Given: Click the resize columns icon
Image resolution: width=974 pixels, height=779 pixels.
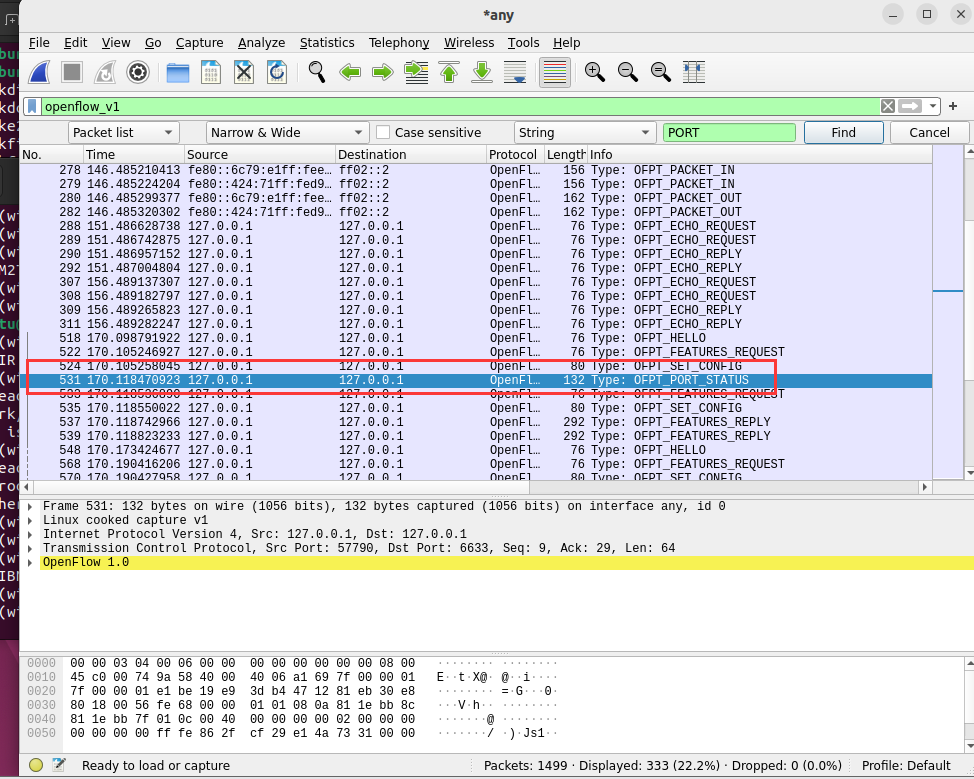Looking at the screenshot, I should [x=693, y=72].
